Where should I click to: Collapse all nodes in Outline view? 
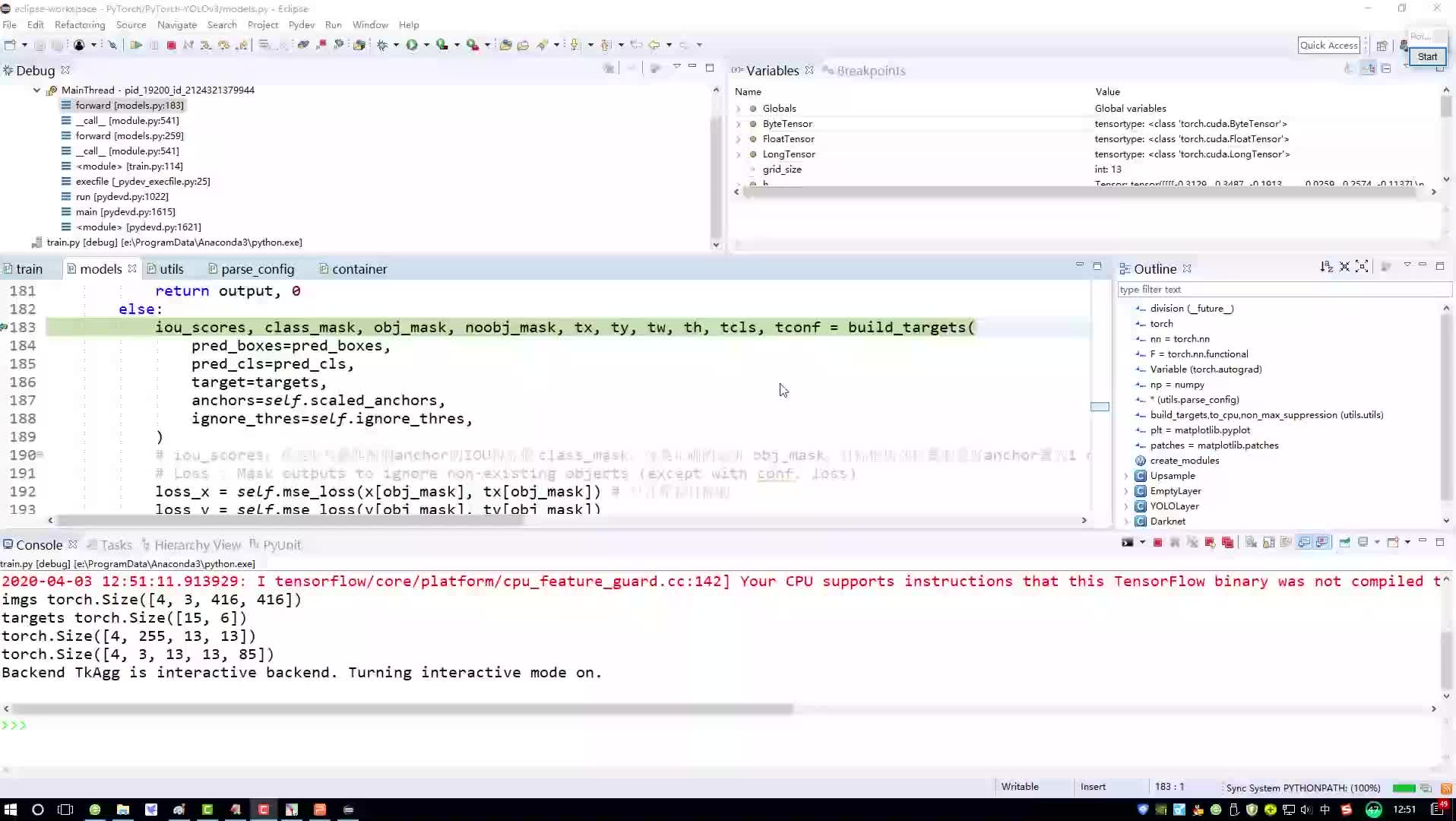1344,267
